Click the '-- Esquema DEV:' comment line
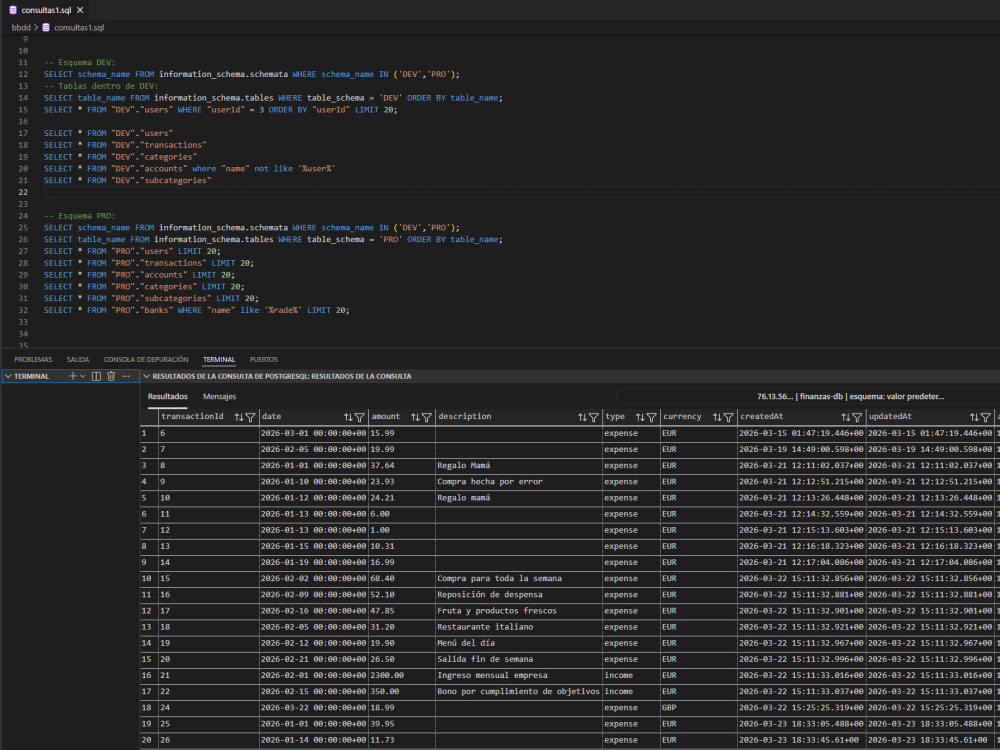The width and height of the screenshot is (1000, 750). pyautogui.click(x=80, y=62)
